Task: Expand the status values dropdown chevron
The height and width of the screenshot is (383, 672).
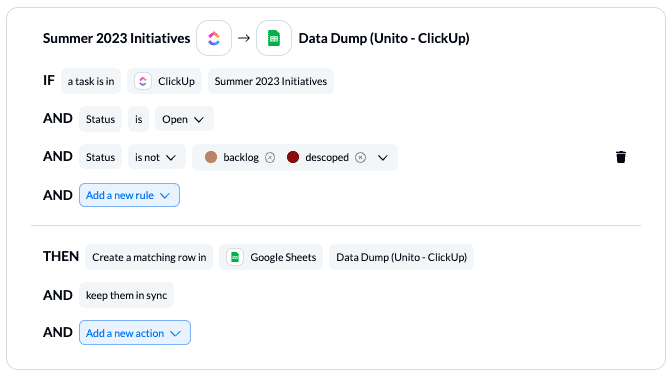Action: click(383, 158)
